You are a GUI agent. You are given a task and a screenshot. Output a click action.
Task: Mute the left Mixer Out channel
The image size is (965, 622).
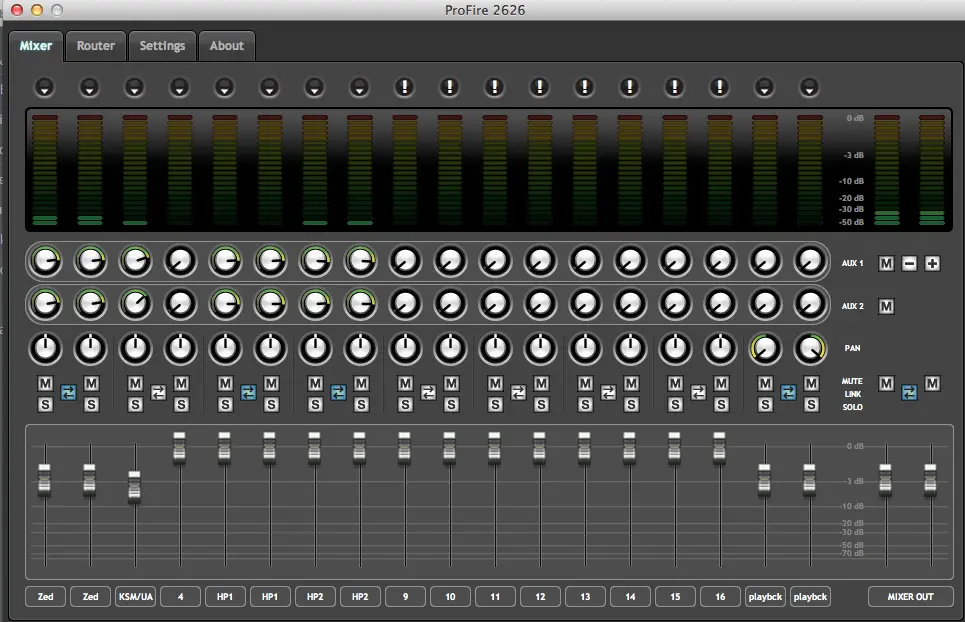point(886,384)
